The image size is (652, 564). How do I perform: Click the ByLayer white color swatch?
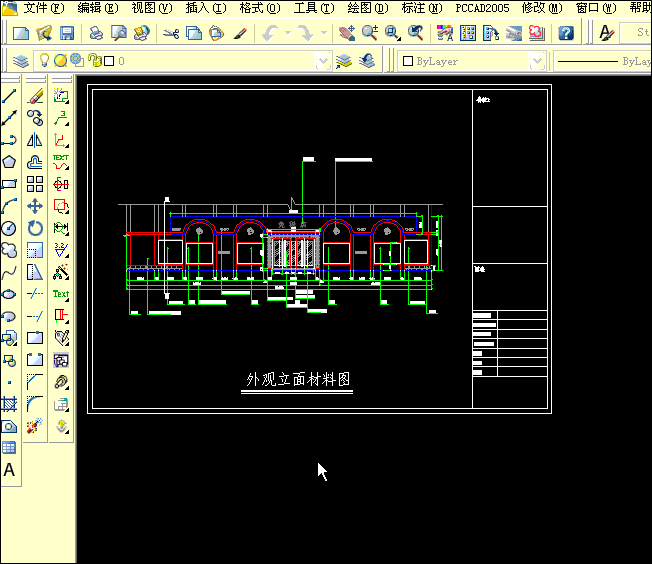(x=408, y=61)
